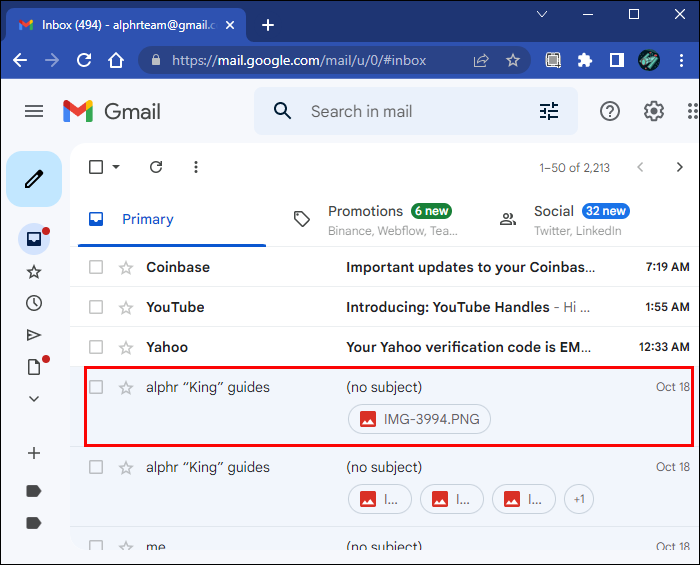The height and width of the screenshot is (565, 700).
Task: Open Drafts icon in sidebar
Action: click(x=34, y=367)
